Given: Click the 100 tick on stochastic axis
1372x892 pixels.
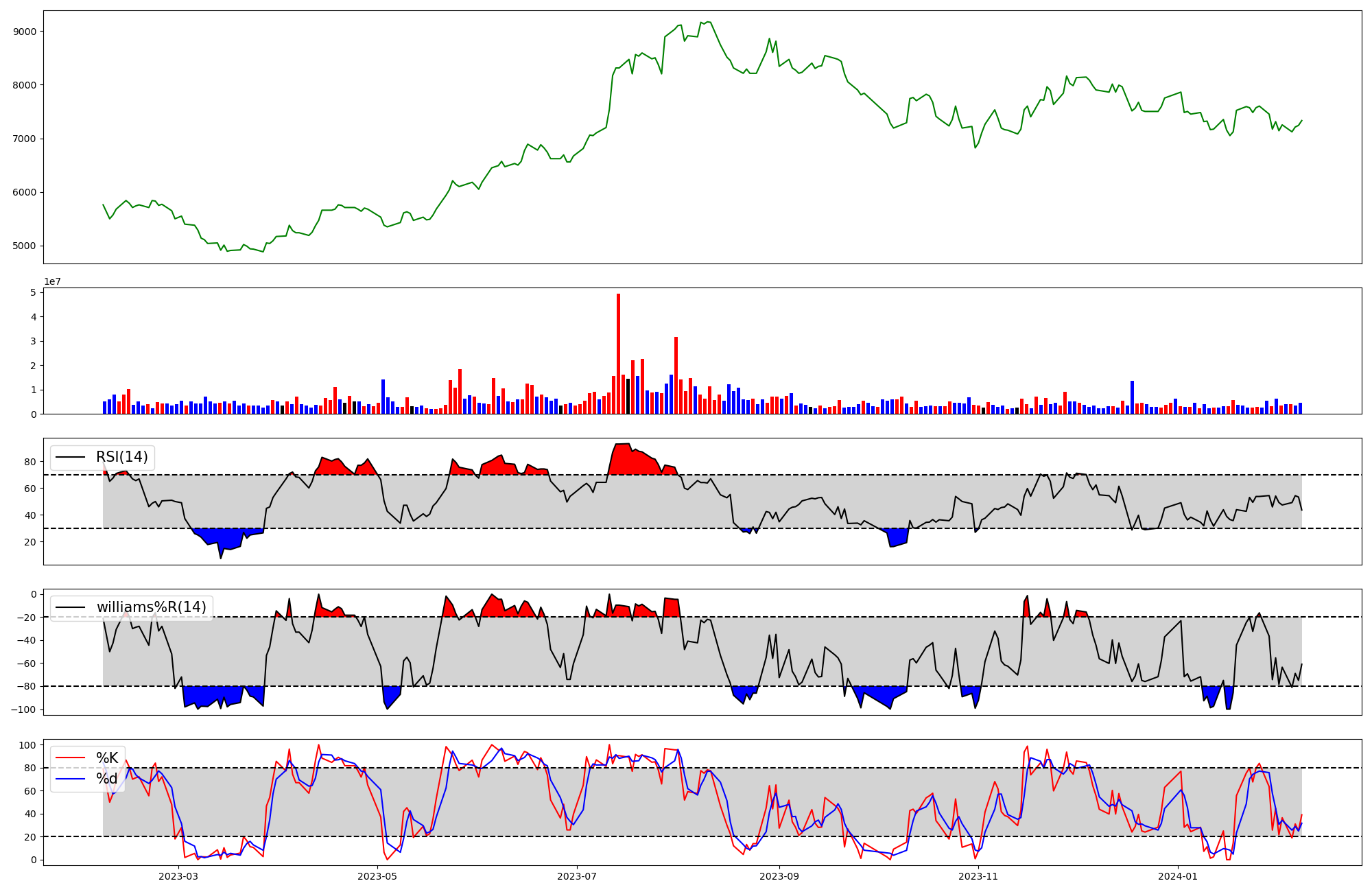Looking at the screenshot, I should coord(28,745).
